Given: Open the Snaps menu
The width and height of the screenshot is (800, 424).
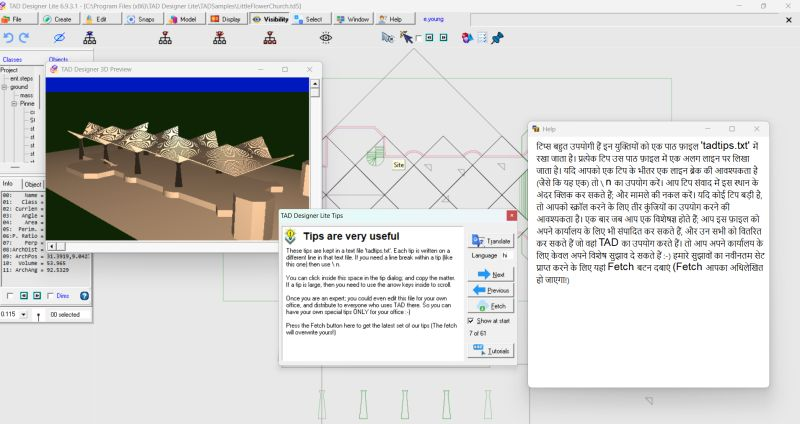Looking at the screenshot, I should click(143, 19).
